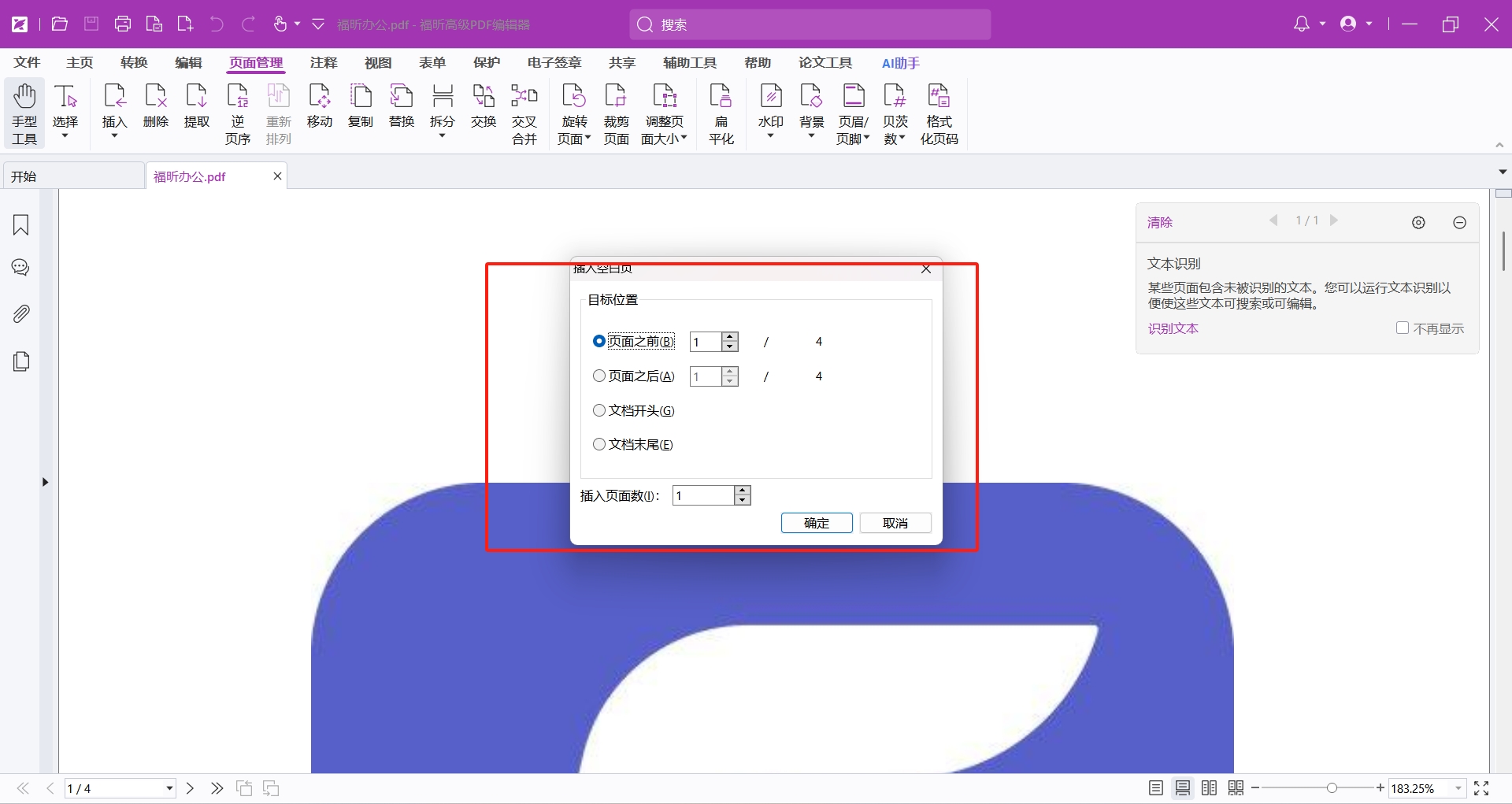Select the 页面之后(A) radio button
1512x804 pixels.
[599, 376]
